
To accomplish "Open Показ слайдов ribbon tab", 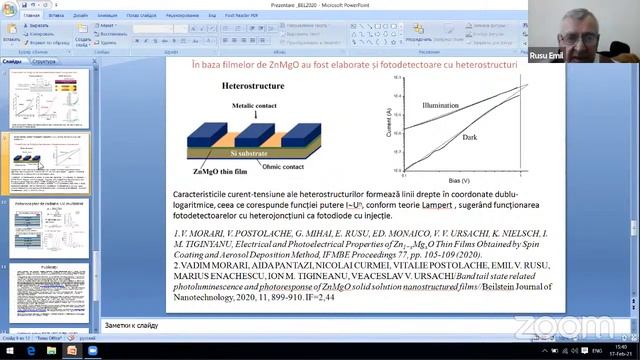I will click(141, 16).
